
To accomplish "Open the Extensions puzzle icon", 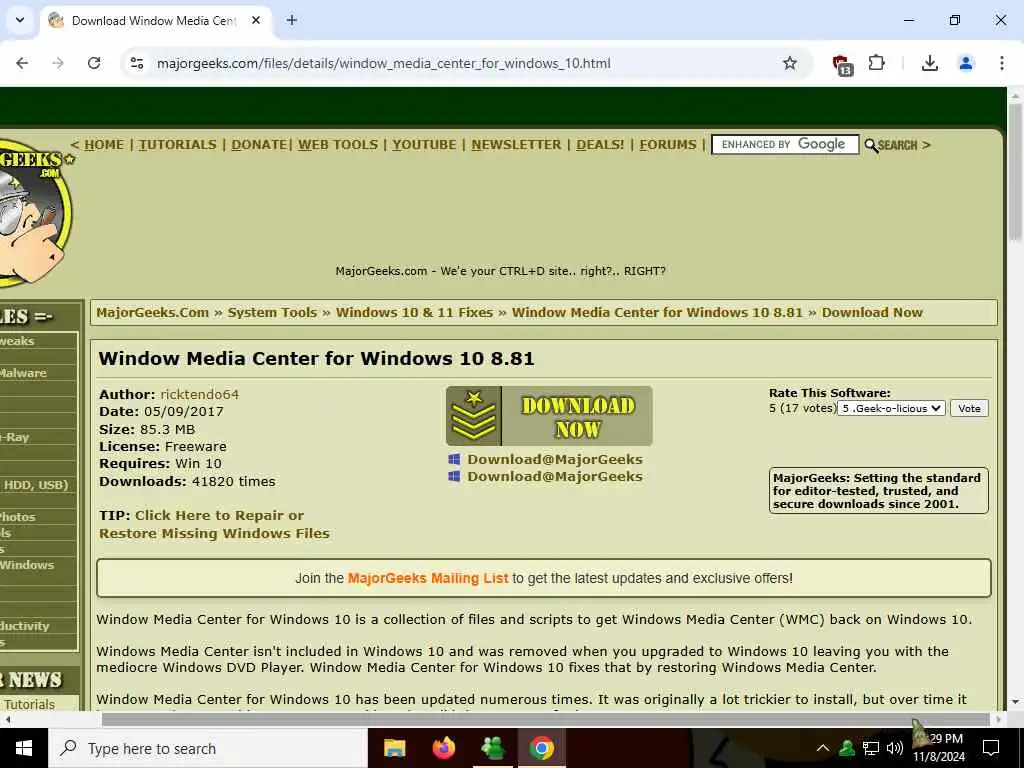I will click(x=876, y=63).
